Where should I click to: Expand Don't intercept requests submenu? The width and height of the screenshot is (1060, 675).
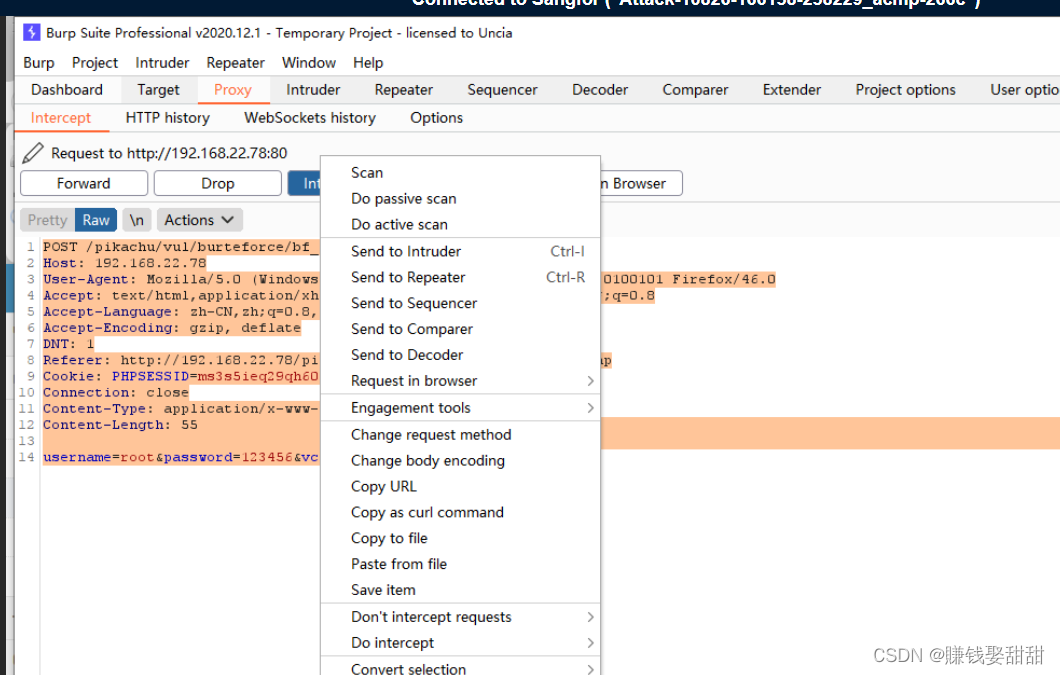click(460, 617)
